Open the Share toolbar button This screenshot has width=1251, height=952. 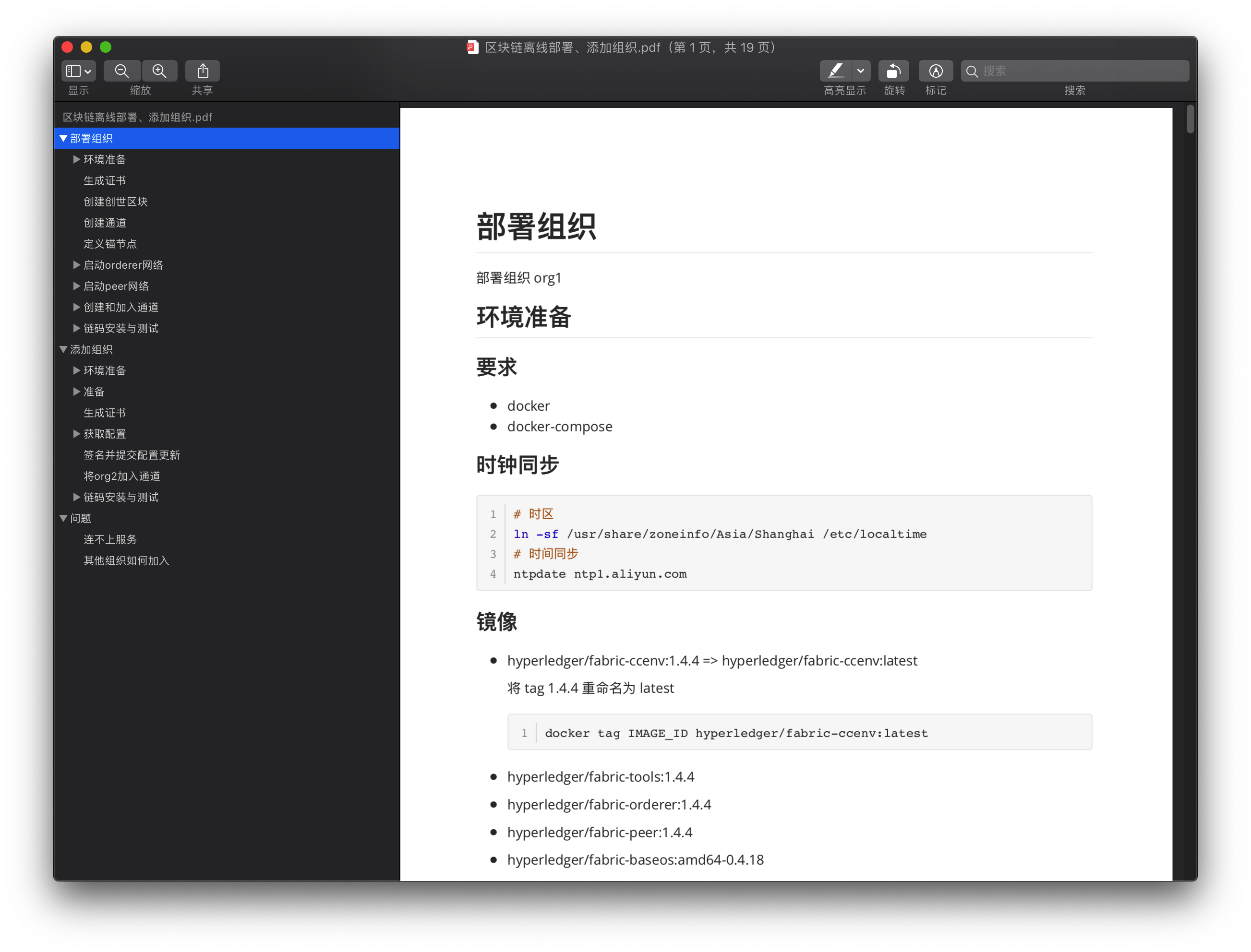click(x=203, y=71)
